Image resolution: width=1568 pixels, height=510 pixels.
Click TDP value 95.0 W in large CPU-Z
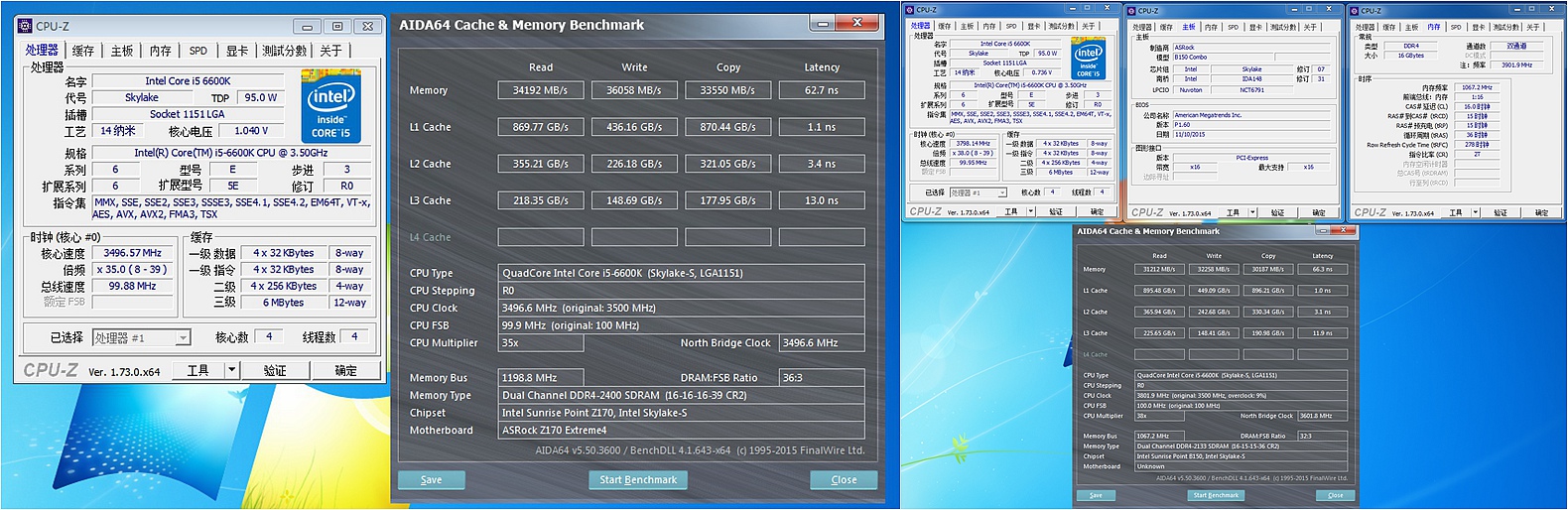(261, 97)
